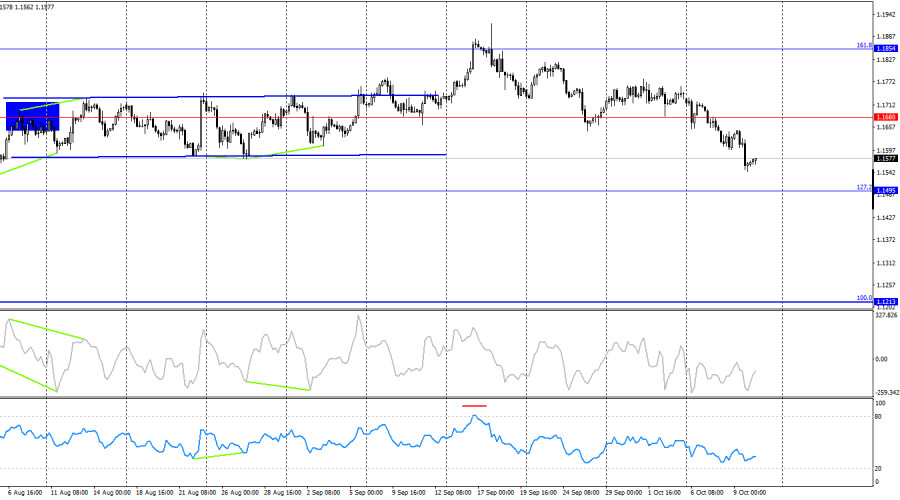Image resolution: width=900 pixels, height=500 pixels.
Task: Click the 17 Sep 00:00 date label
Action: [494, 492]
